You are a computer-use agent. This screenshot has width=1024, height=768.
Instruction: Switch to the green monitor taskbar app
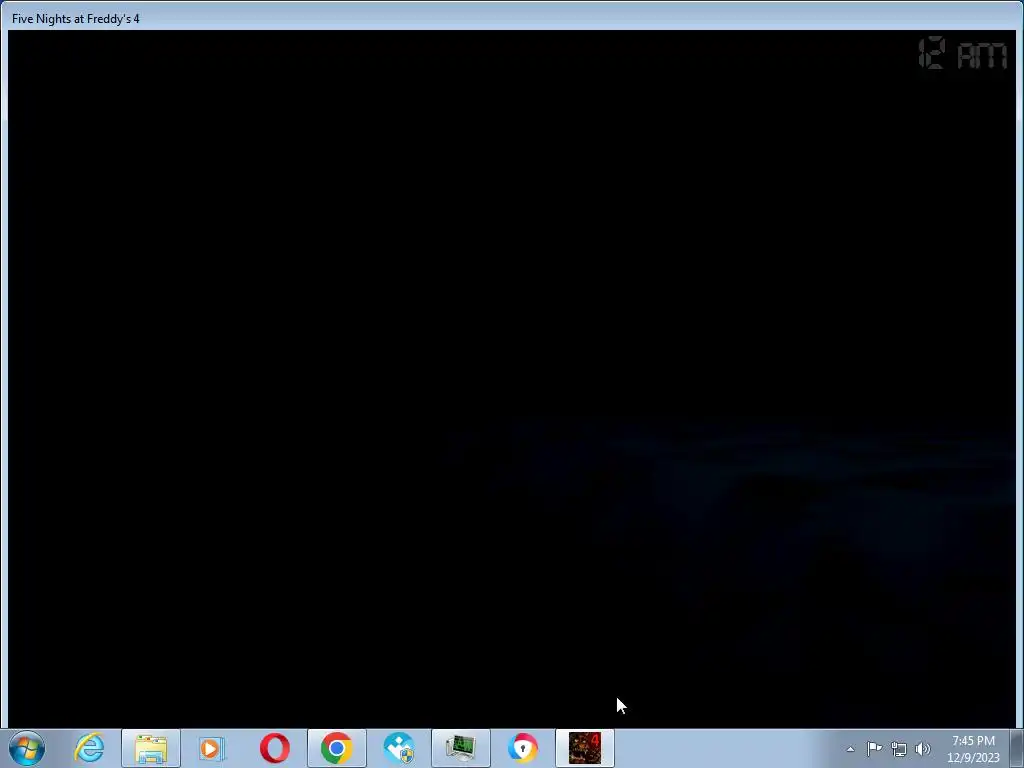point(461,748)
